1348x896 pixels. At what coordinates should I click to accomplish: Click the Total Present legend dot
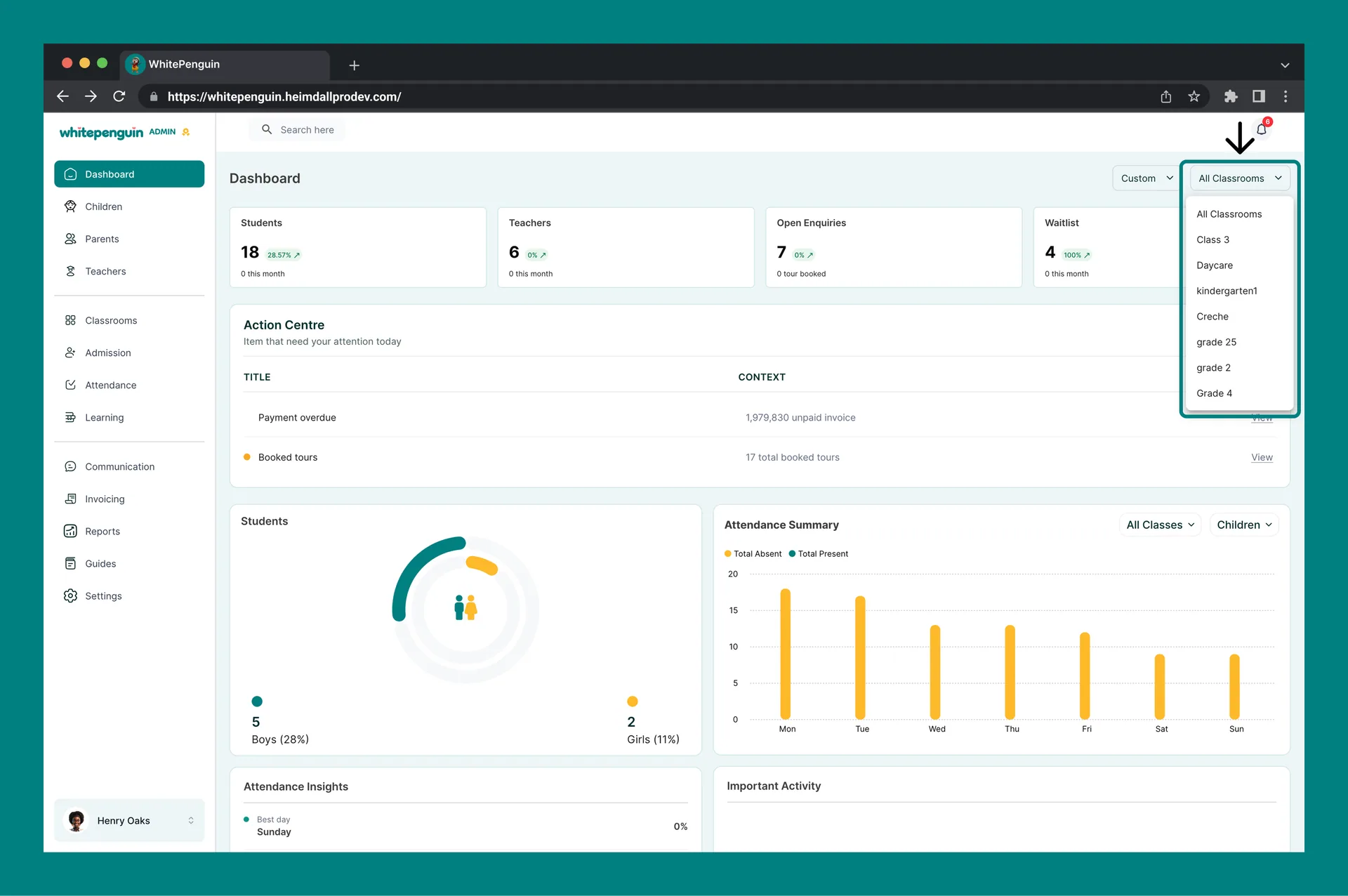(x=792, y=553)
